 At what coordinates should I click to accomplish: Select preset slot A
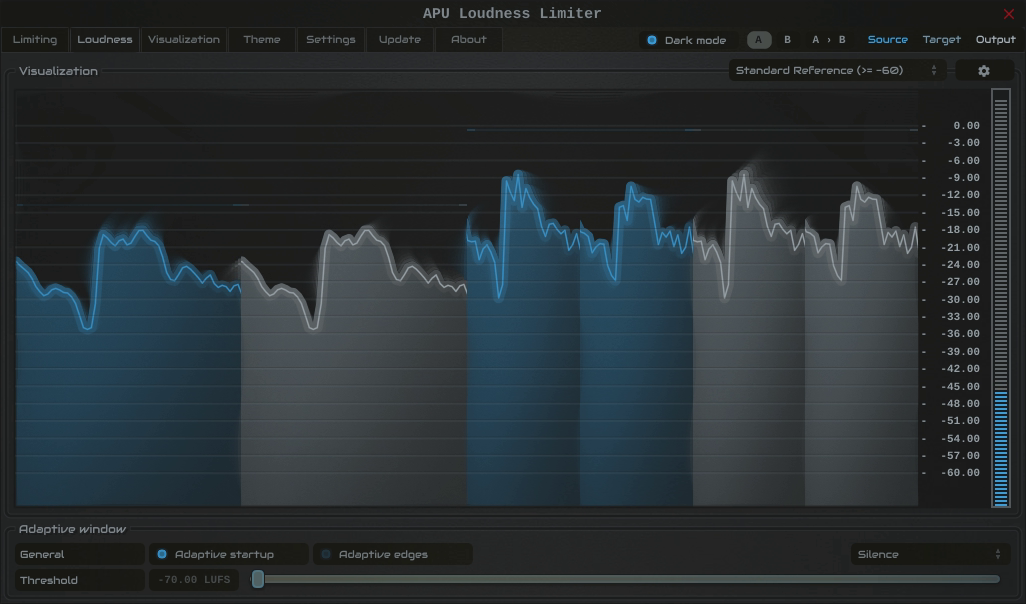(759, 40)
